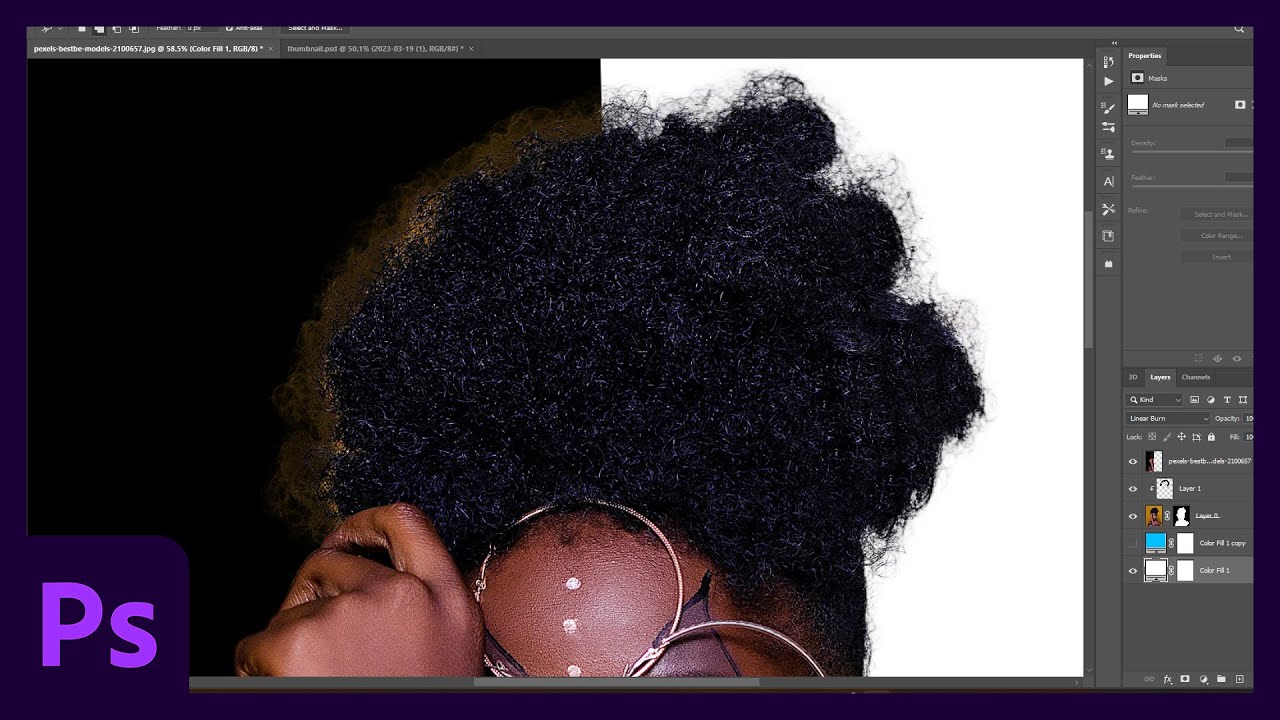
Task: Select New selection mode icon in options bar
Action: pyautogui.click(x=81, y=29)
